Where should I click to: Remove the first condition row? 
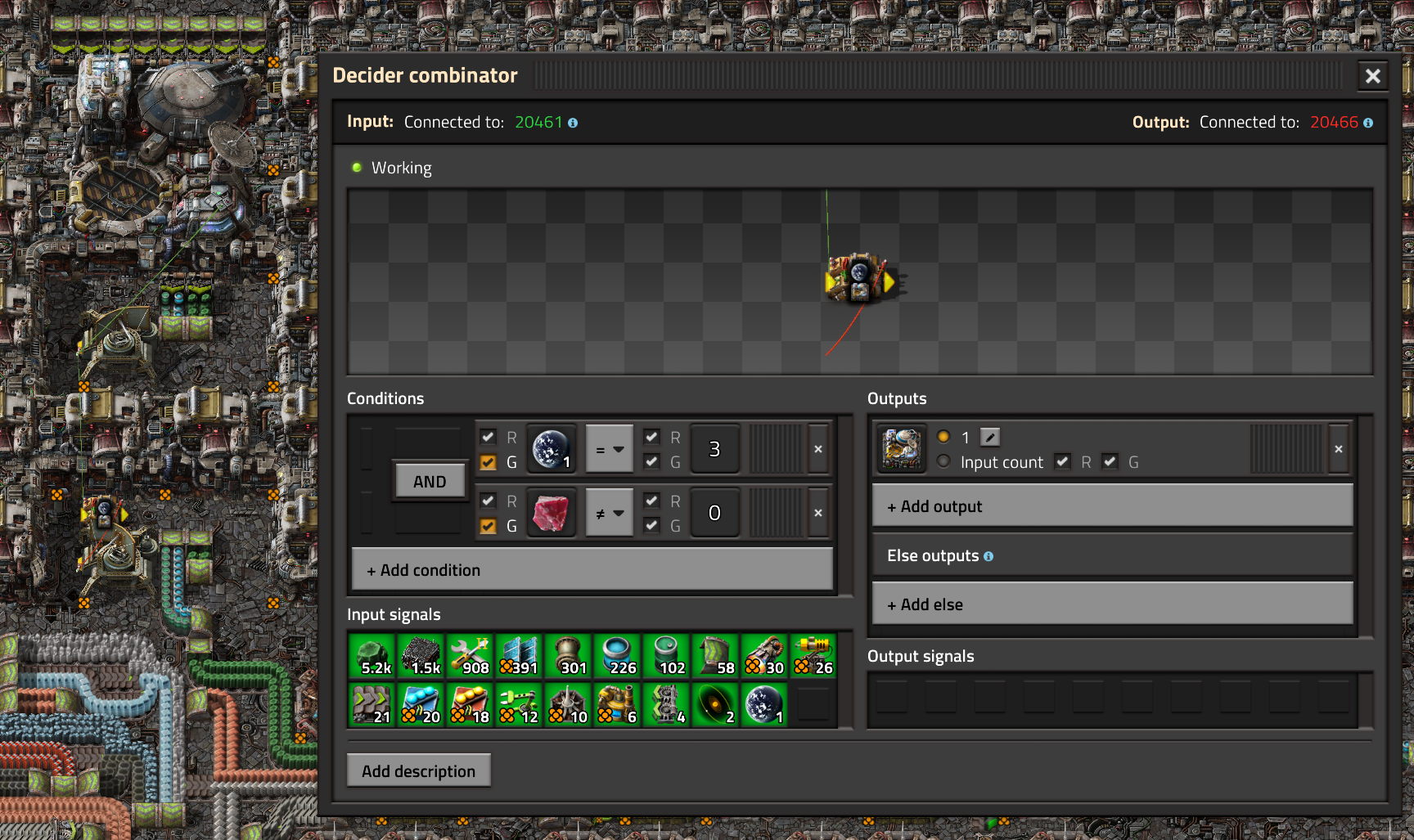(x=818, y=449)
